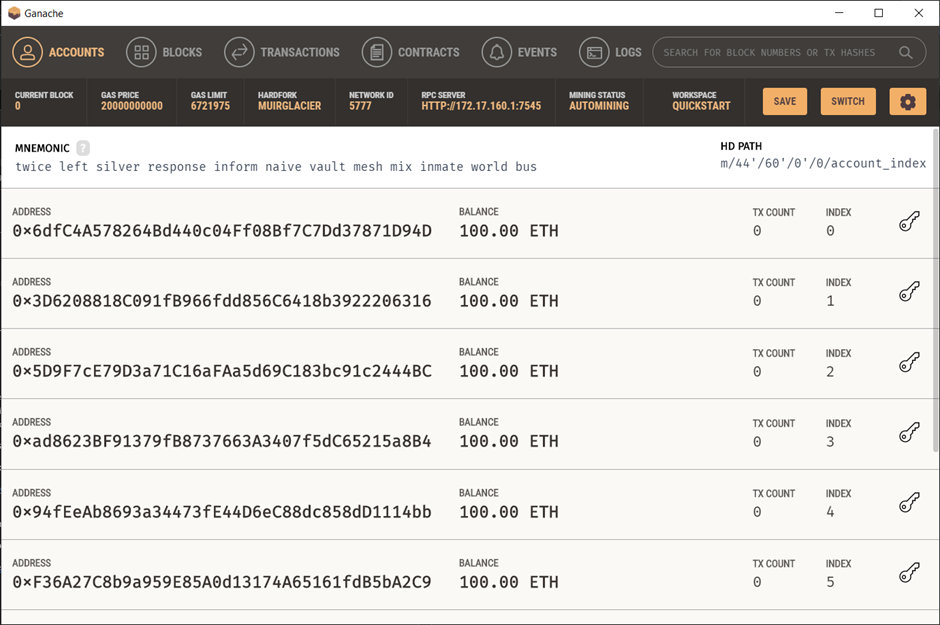Click the HD path m/44'/60'/0'/0/account_index
Image resolution: width=940 pixels, height=625 pixels.
pos(823,163)
